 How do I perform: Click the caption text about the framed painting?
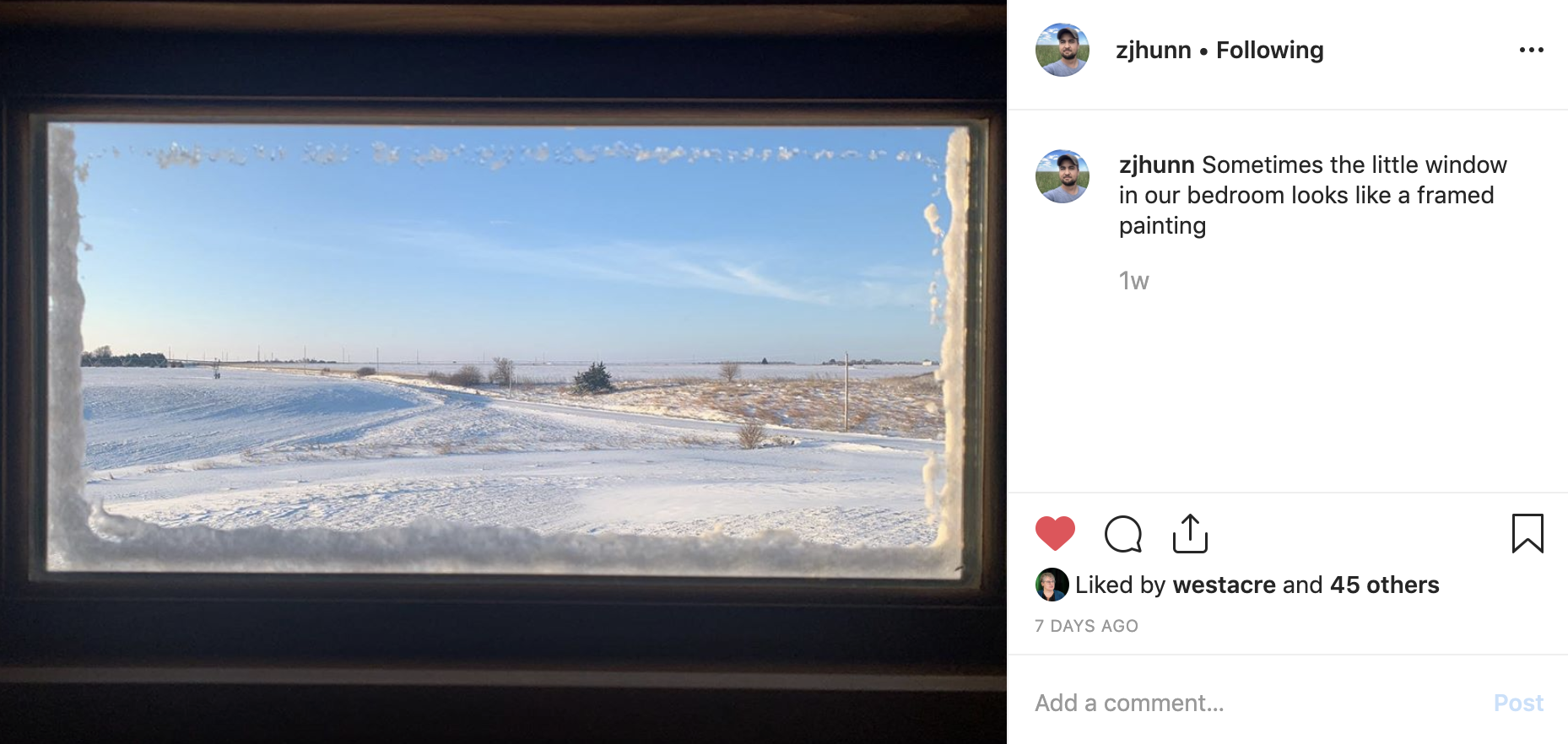(x=1313, y=195)
